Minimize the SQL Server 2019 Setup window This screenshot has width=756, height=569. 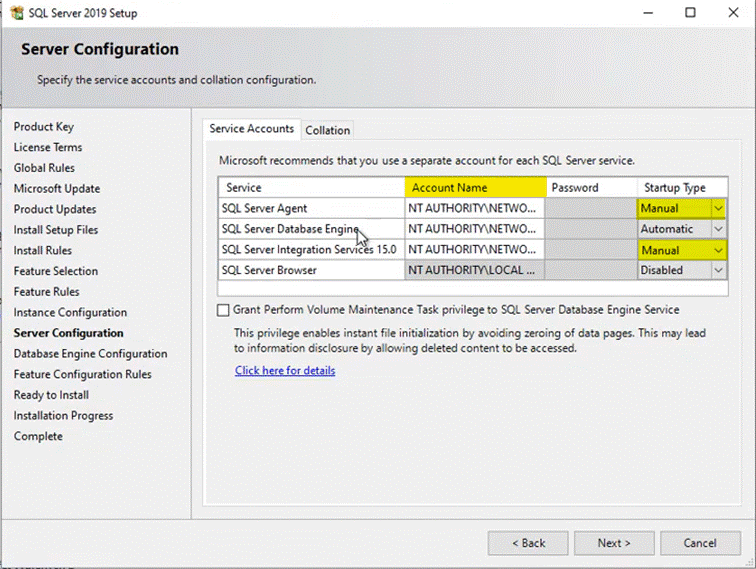click(x=648, y=13)
